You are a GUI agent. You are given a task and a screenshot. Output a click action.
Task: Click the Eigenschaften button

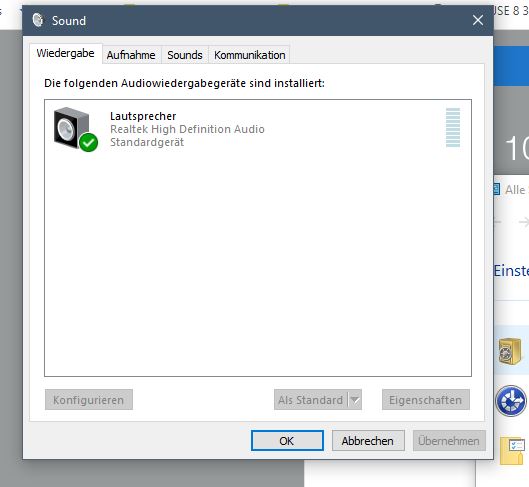(425, 400)
